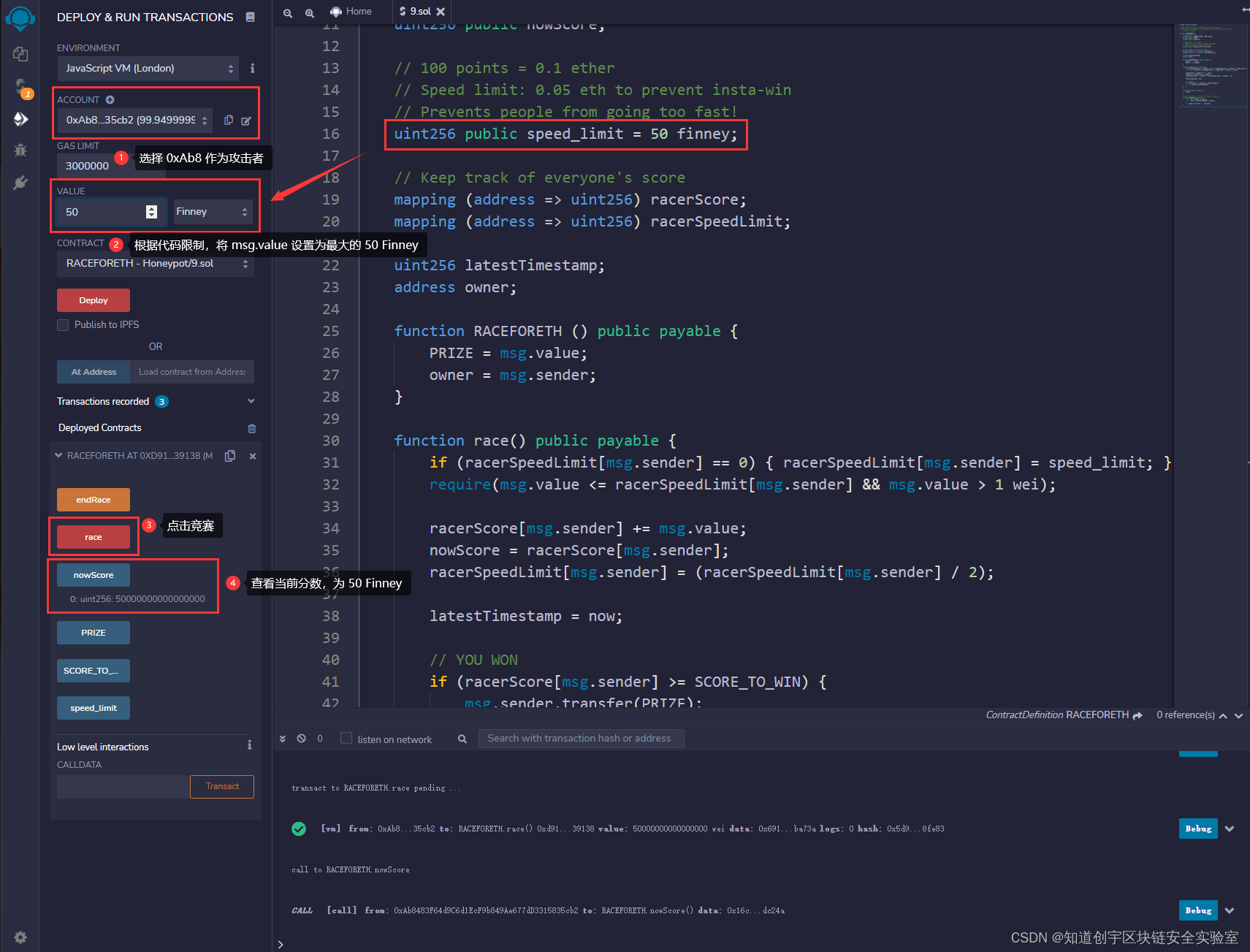Screen dimensions: 1250x952
Task: Clear the terminal console icon
Action: [301, 739]
